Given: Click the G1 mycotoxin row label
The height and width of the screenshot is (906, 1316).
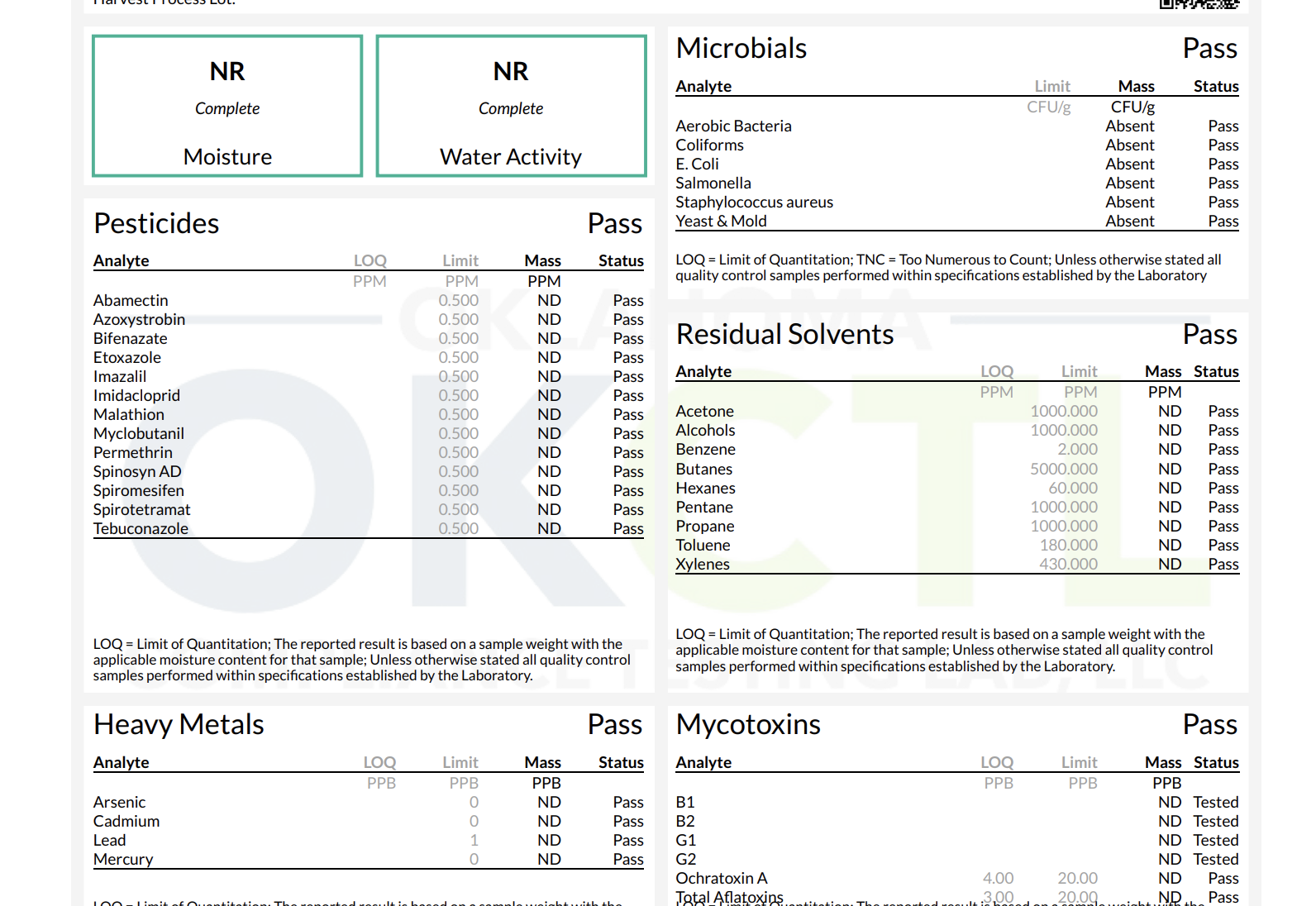Looking at the screenshot, I should click(x=686, y=840).
